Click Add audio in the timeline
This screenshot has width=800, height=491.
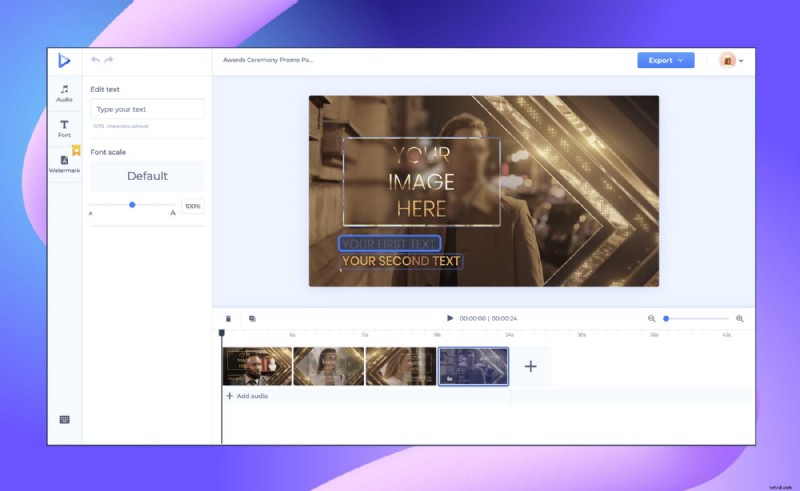[x=247, y=396]
